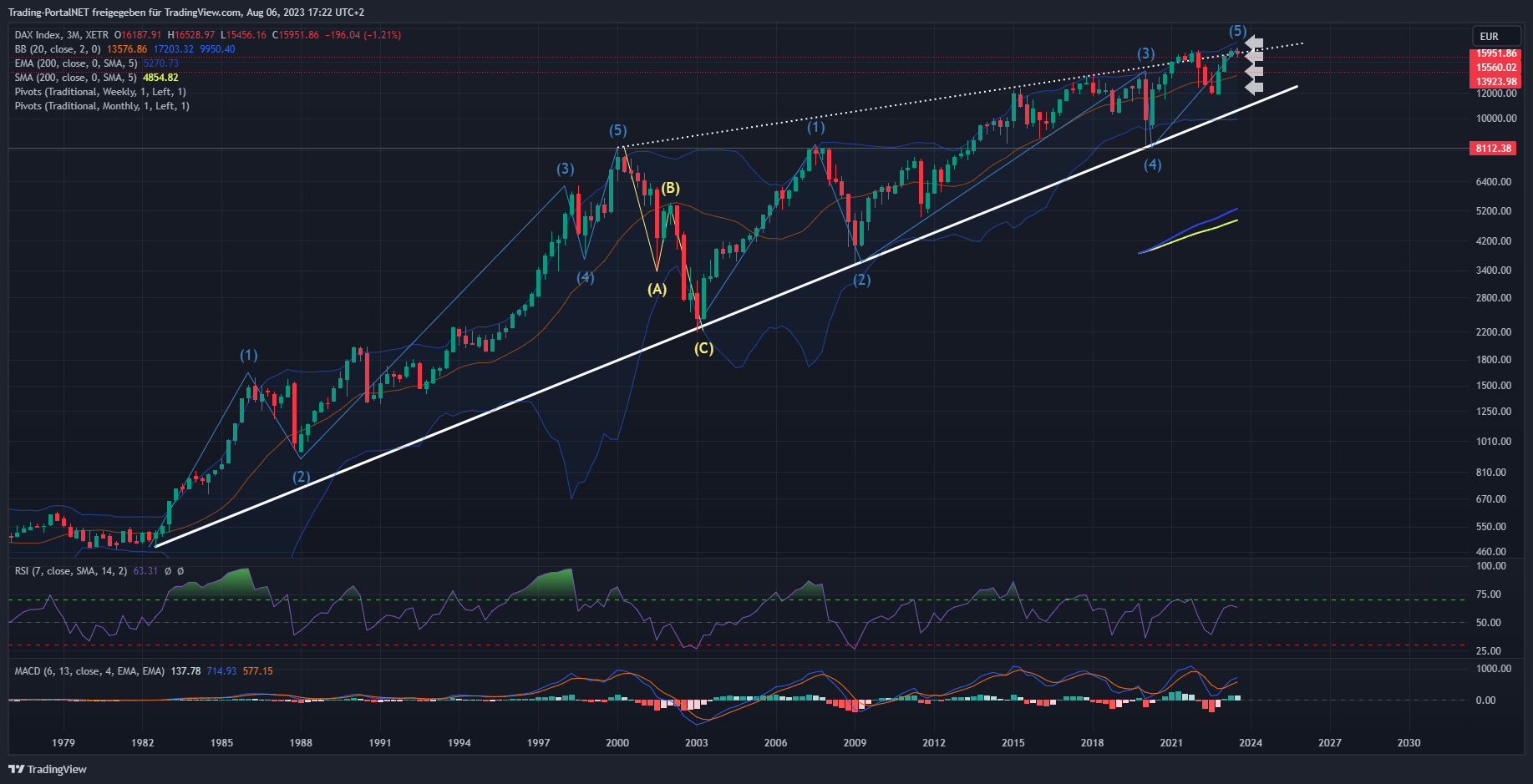Click the yellow (B) wave label

(670, 188)
